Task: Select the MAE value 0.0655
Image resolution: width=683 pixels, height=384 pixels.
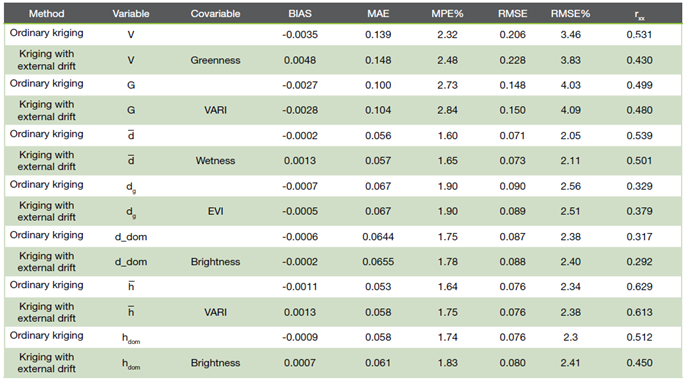Action: [378, 262]
